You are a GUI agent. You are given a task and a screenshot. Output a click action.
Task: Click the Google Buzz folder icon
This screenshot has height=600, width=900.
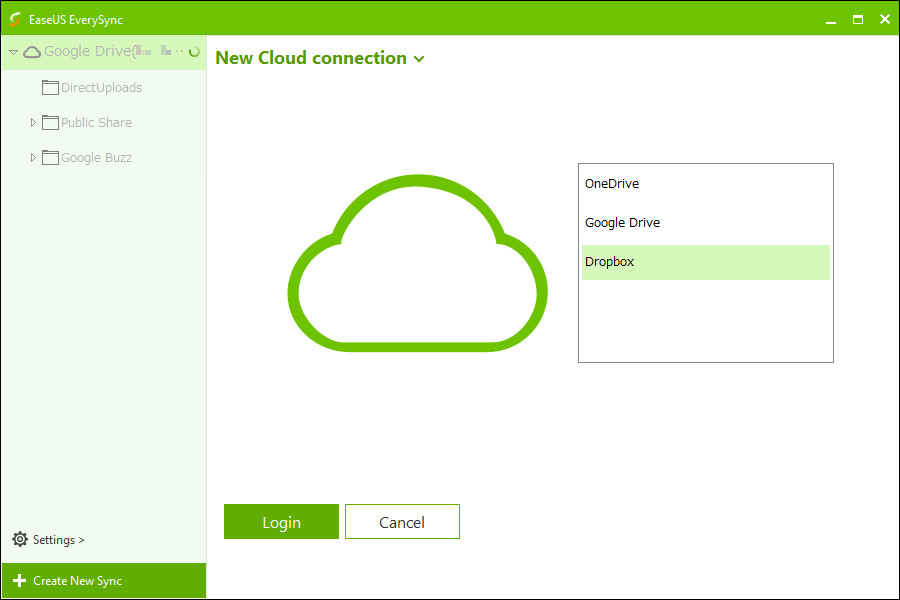coord(50,157)
